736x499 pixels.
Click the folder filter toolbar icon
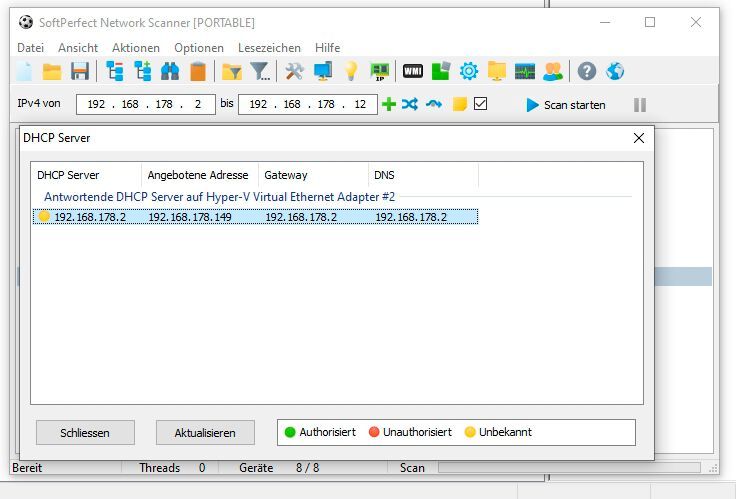pyautogui.click(x=231, y=71)
